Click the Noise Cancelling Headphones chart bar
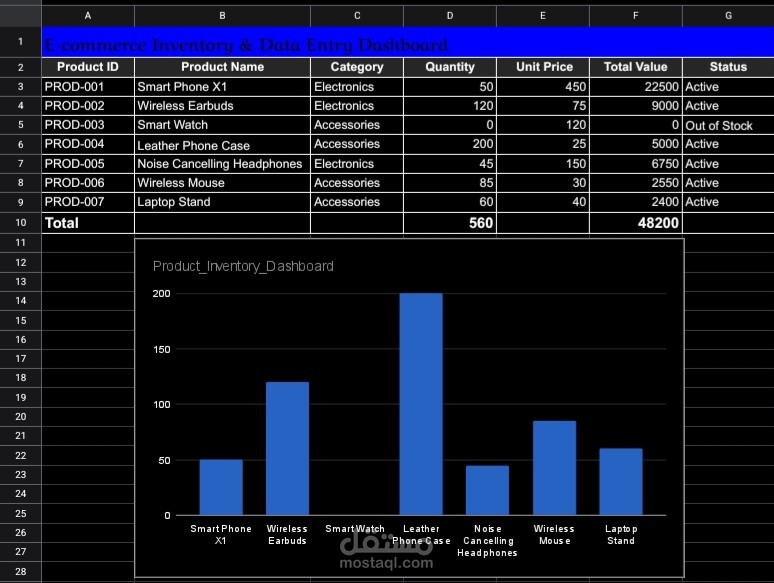The image size is (774, 583). pos(488,490)
